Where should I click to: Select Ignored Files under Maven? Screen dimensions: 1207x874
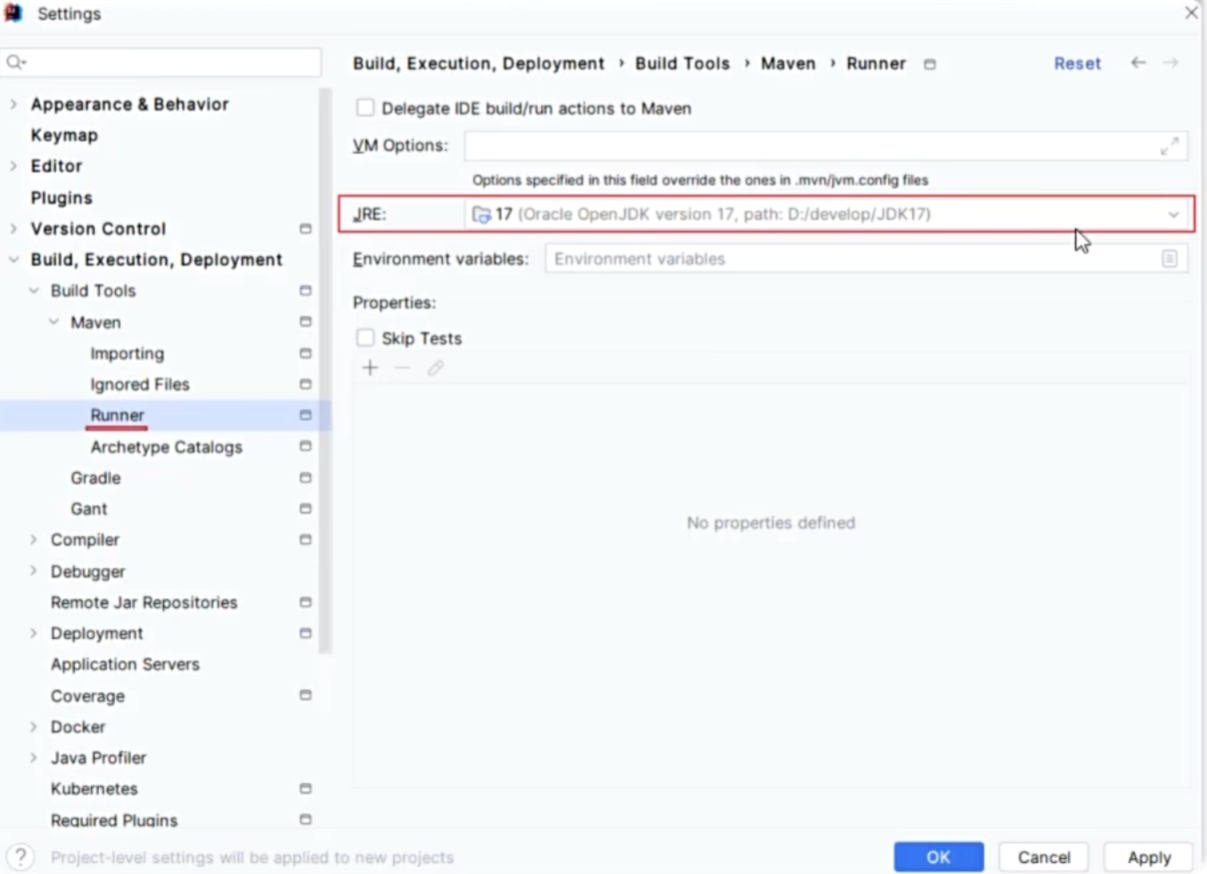click(x=140, y=384)
